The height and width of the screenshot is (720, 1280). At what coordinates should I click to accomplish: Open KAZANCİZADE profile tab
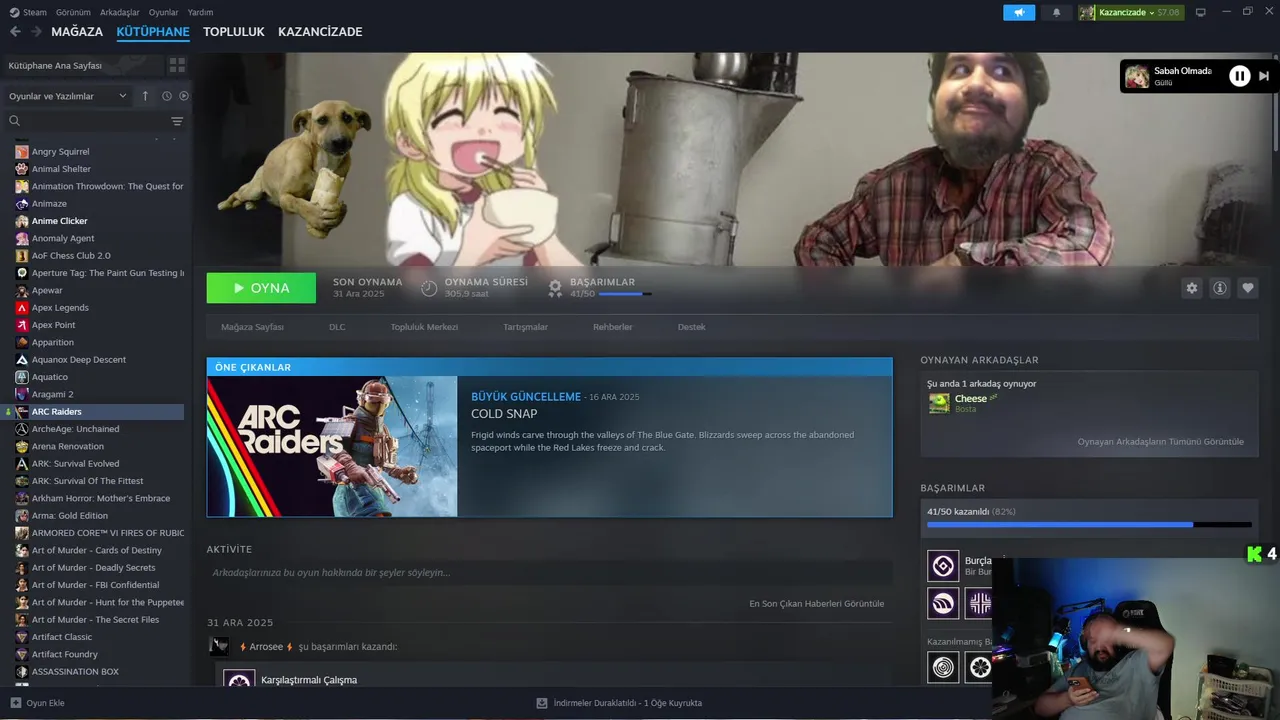(x=320, y=32)
